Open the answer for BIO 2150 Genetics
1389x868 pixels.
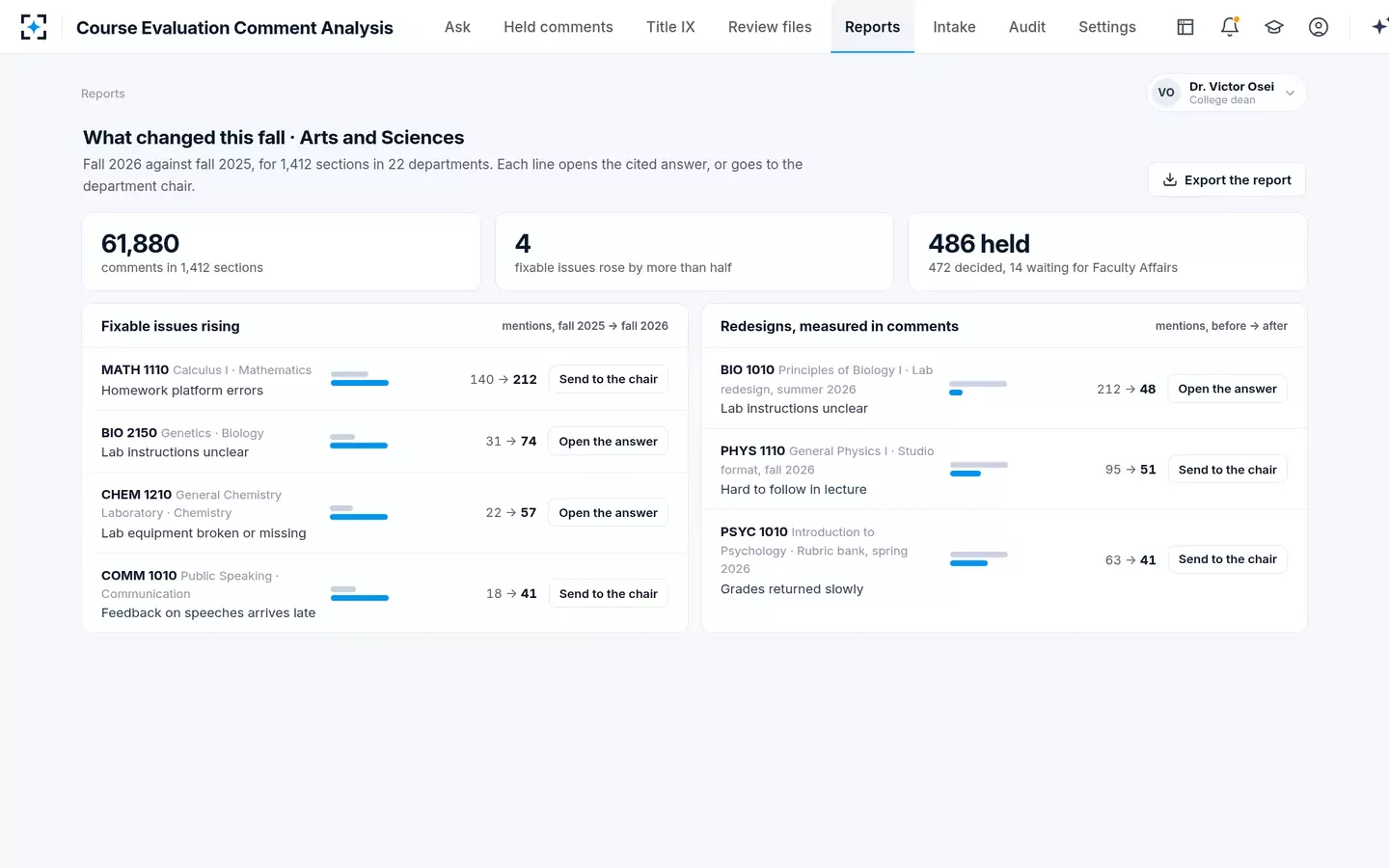609,442
